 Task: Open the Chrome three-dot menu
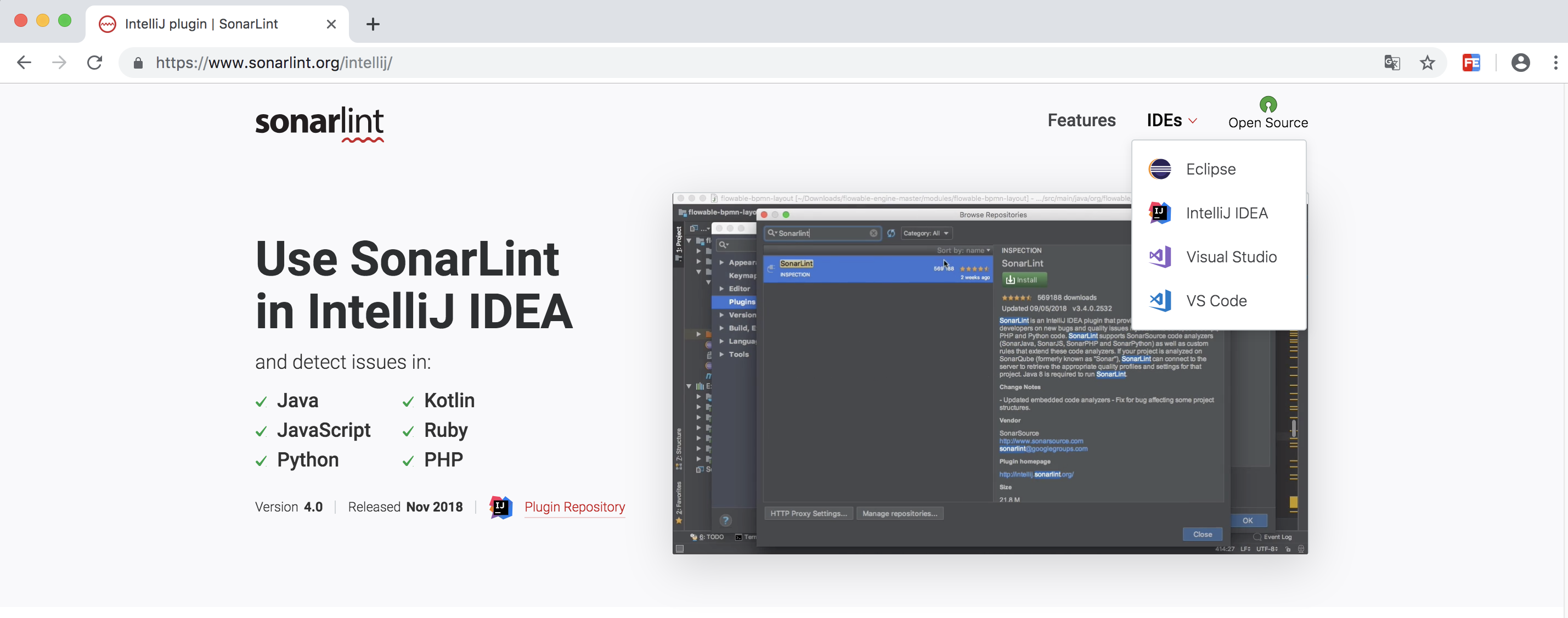pyautogui.click(x=1555, y=63)
